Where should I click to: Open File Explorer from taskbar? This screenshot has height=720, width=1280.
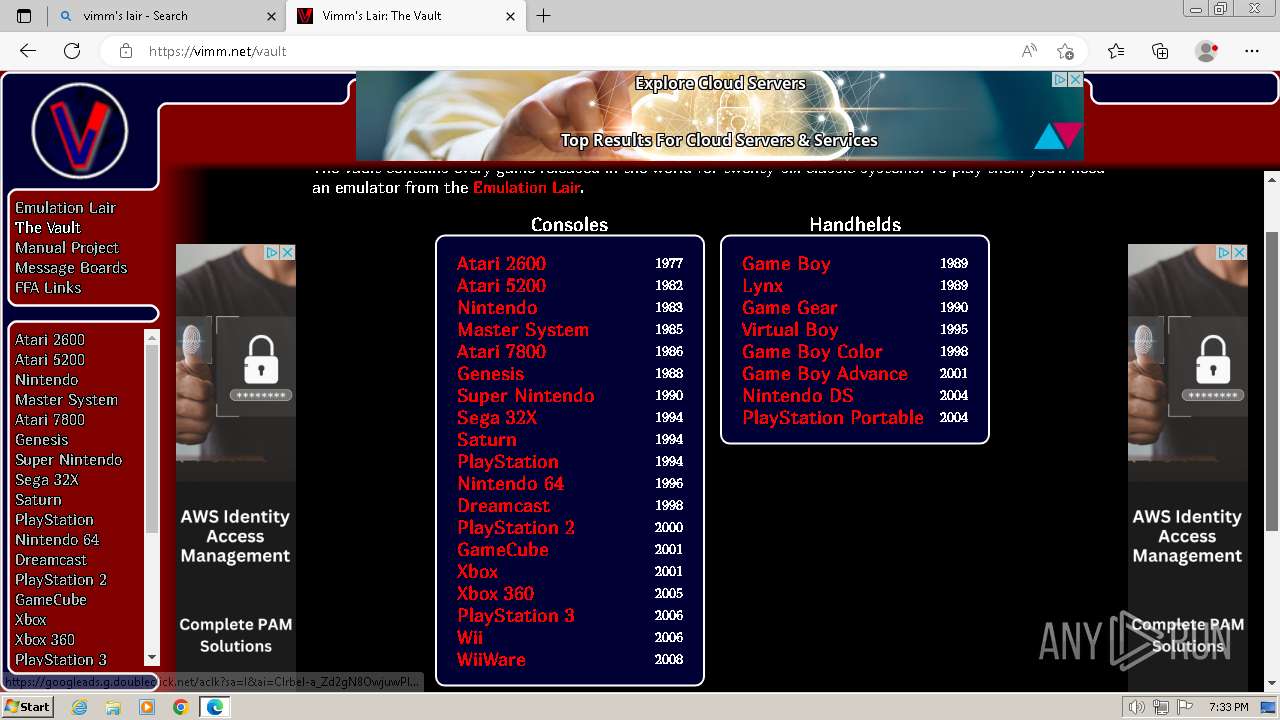(x=113, y=707)
